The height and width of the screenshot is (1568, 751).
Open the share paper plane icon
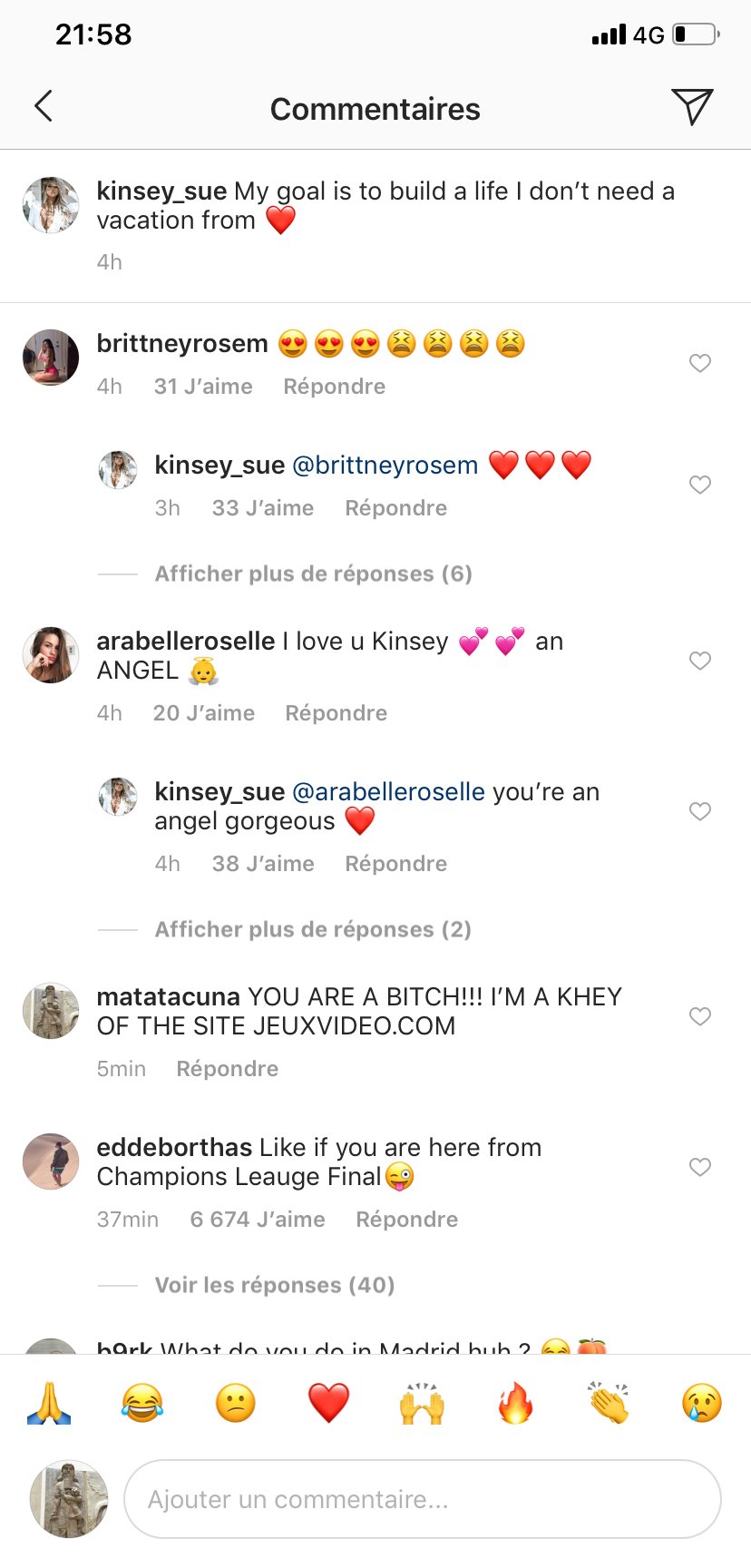coord(692,106)
